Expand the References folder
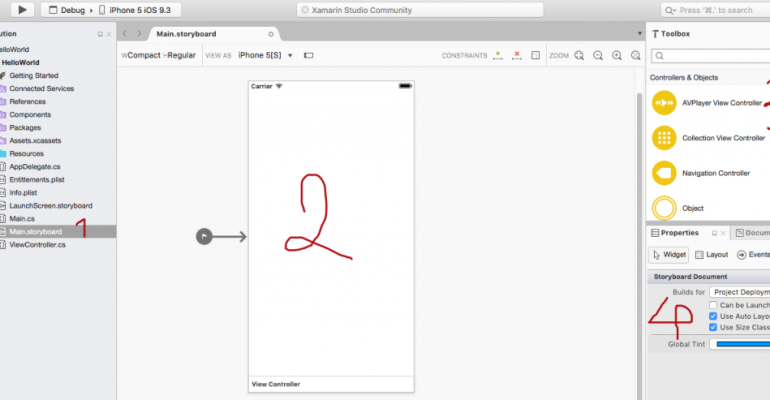Viewport: 770px width, 400px height. (27, 102)
